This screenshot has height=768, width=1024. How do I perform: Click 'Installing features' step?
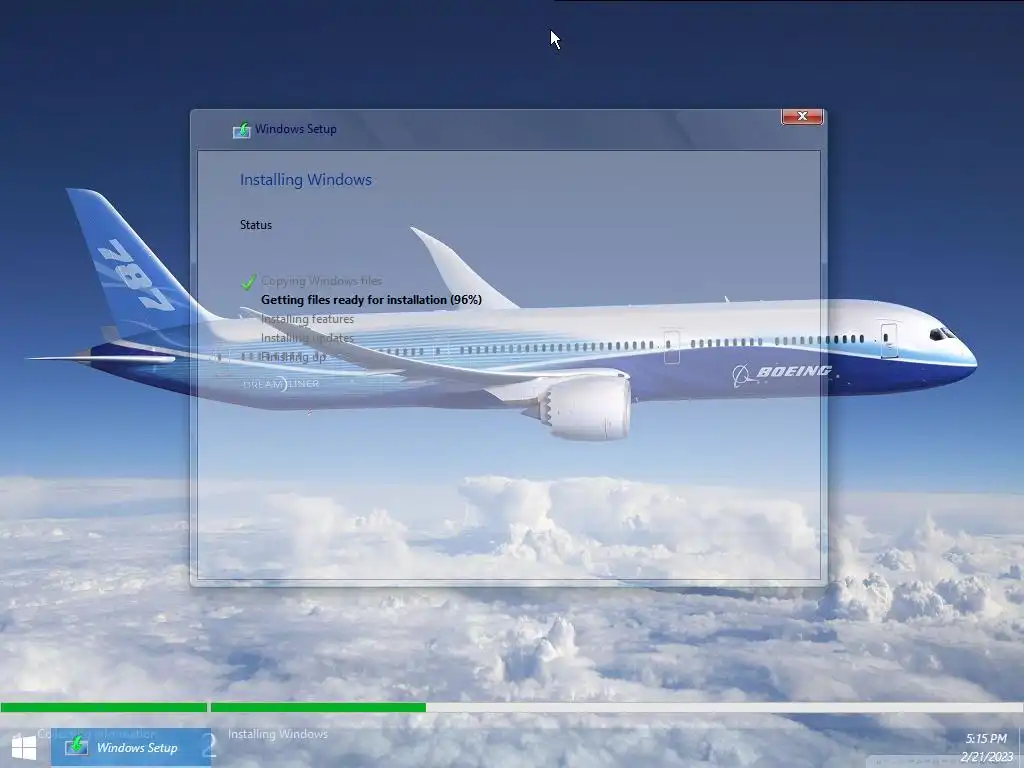tap(307, 319)
